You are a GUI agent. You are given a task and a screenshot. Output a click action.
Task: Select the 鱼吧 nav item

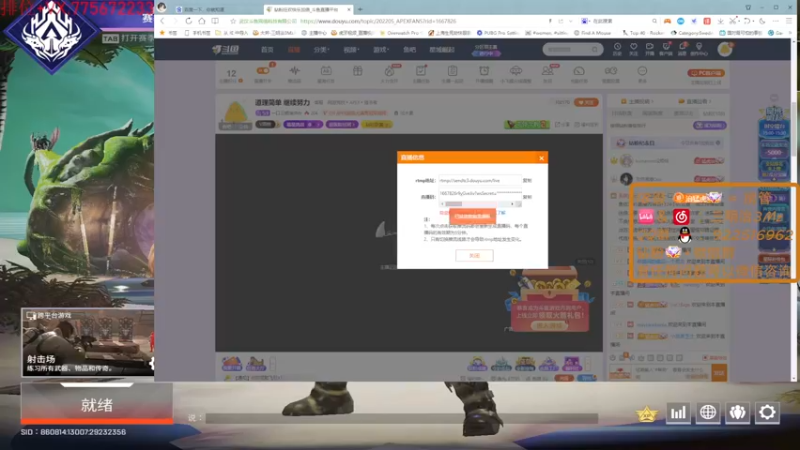[409, 49]
